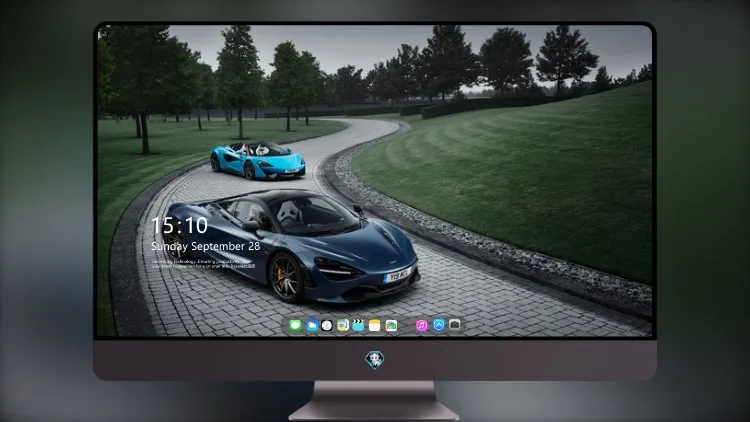The height and width of the screenshot is (422, 750).
Task: Open the Maps app icon in the dock
Action: 342,326
